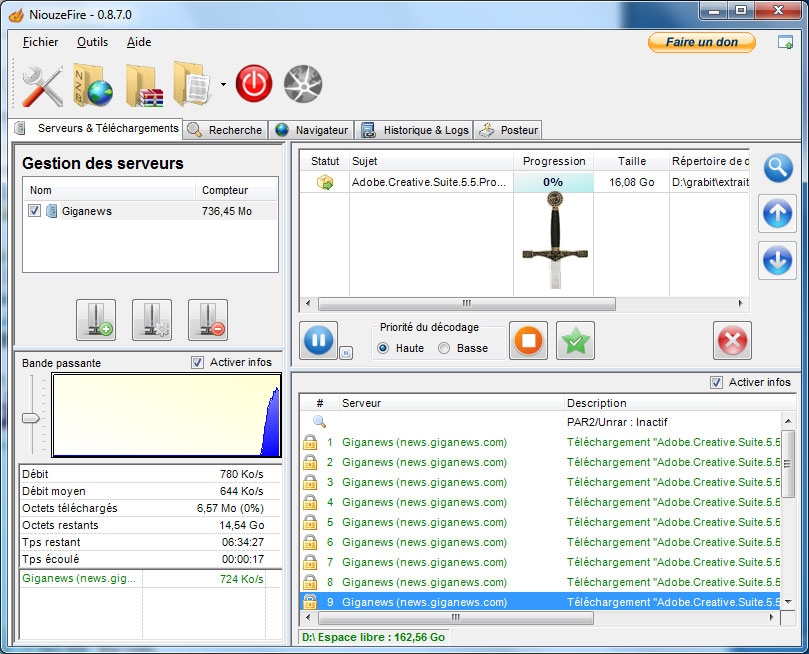Open the Fichier menu
Image resolution: width=809 pixels, height=654 pixels.
(x=40, y=42)
